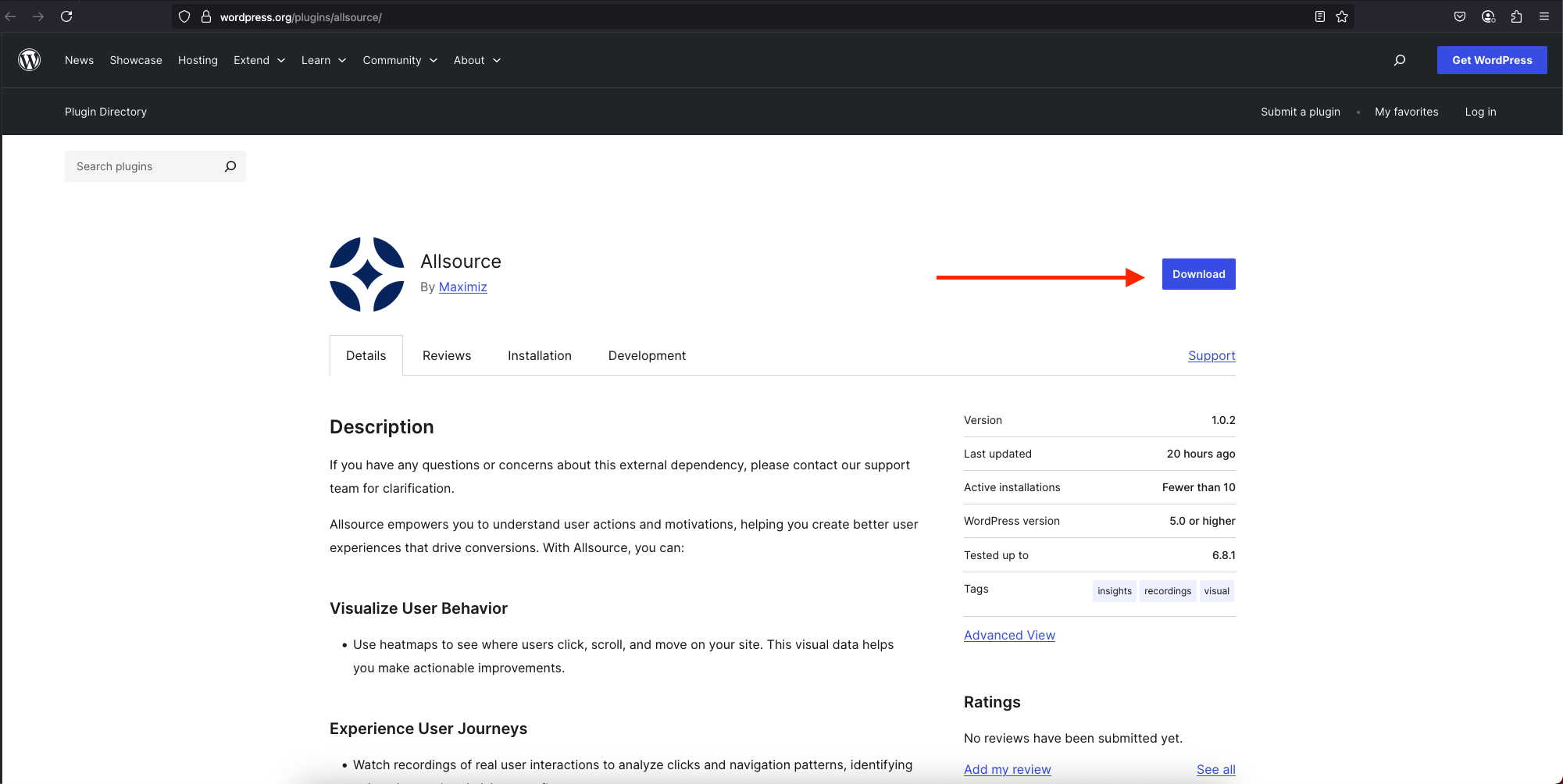1563x784 pixels.
Task: Click the site security padlock icon
Action: point(206,16)
